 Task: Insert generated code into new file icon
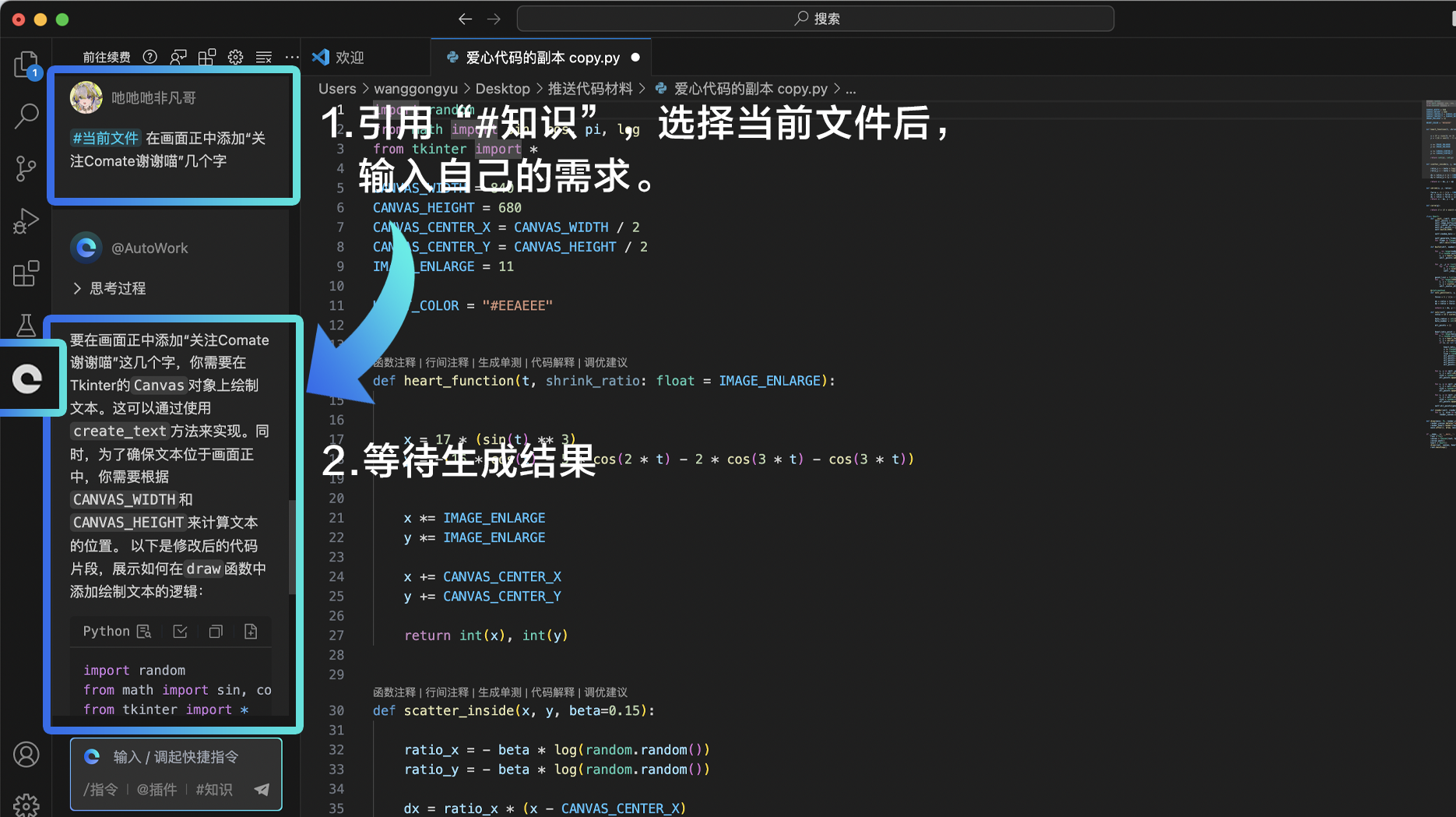click(251, 632)
